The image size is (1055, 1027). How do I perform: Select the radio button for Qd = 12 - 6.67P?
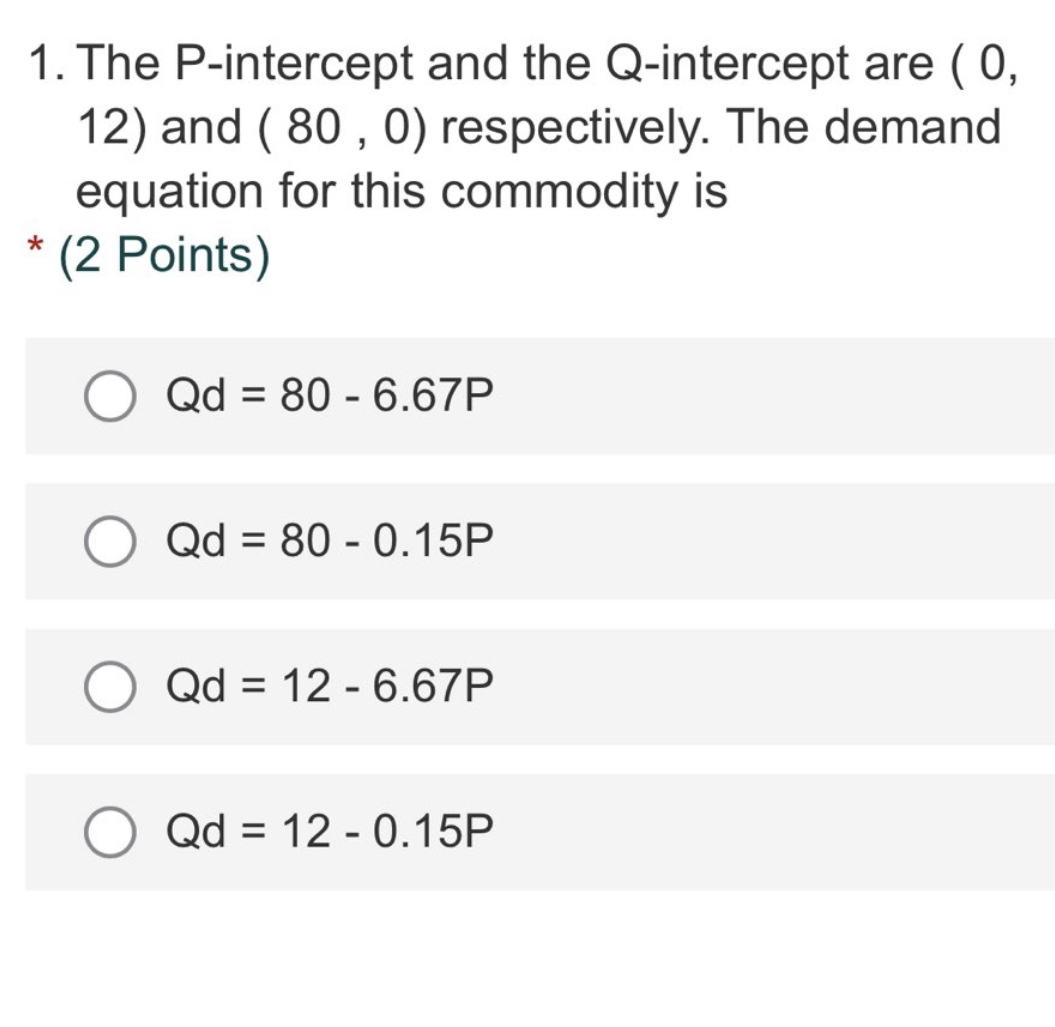tap(109, 687)
